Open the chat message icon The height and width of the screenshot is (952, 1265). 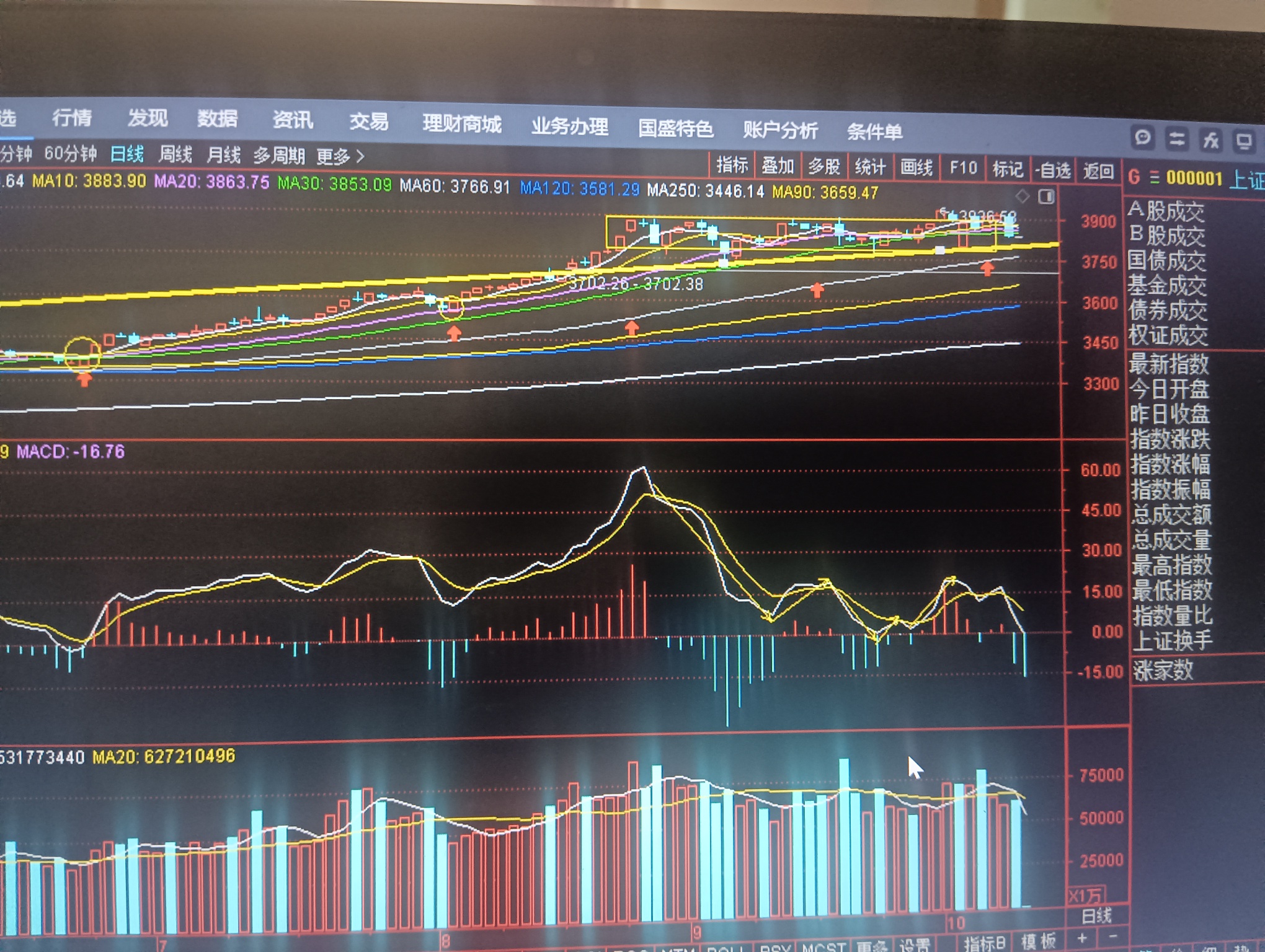[x=1142, y=138]
